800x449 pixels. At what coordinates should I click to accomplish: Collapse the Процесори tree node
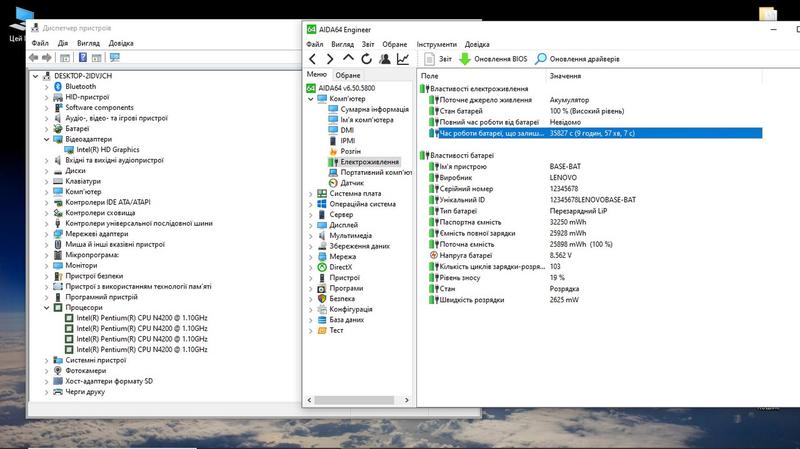46,308
